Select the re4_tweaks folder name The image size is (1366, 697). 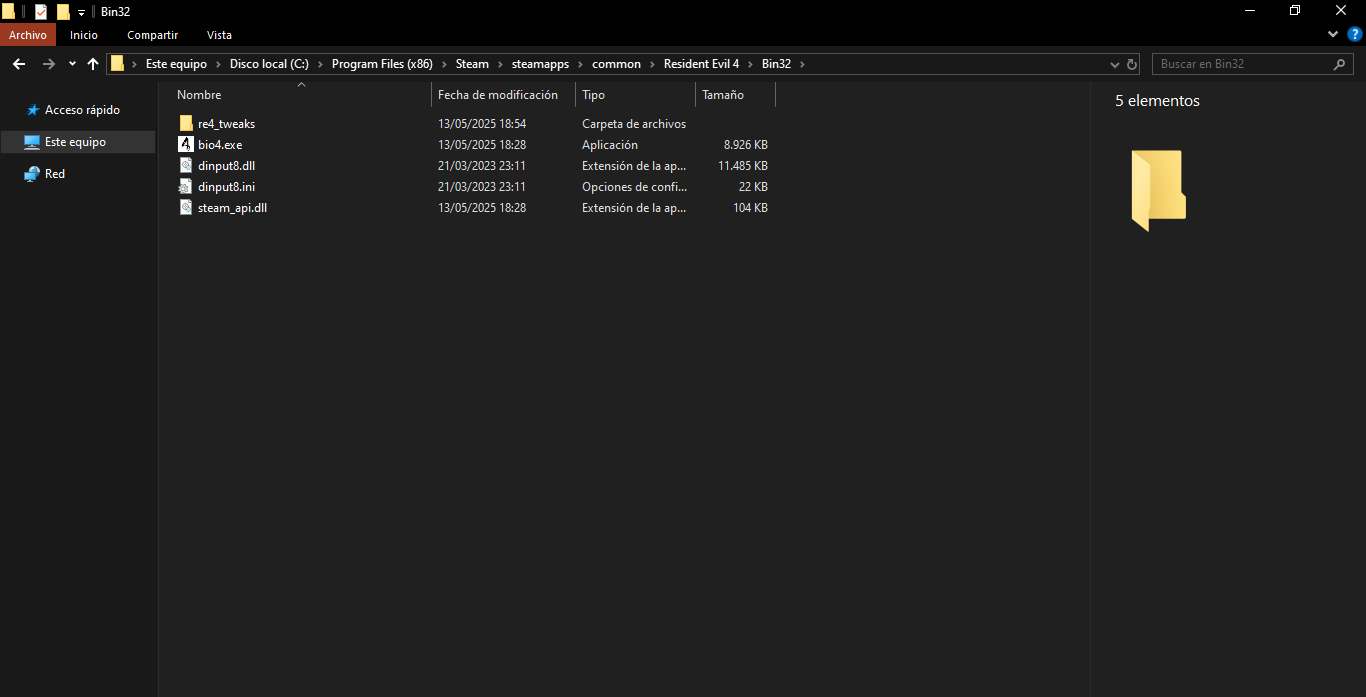[x=226, y=124]
